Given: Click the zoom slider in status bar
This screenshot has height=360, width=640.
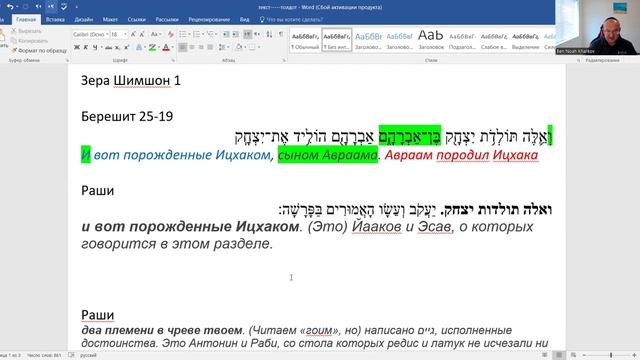Looking at the screenshot, I should click(x=611, y=356).
